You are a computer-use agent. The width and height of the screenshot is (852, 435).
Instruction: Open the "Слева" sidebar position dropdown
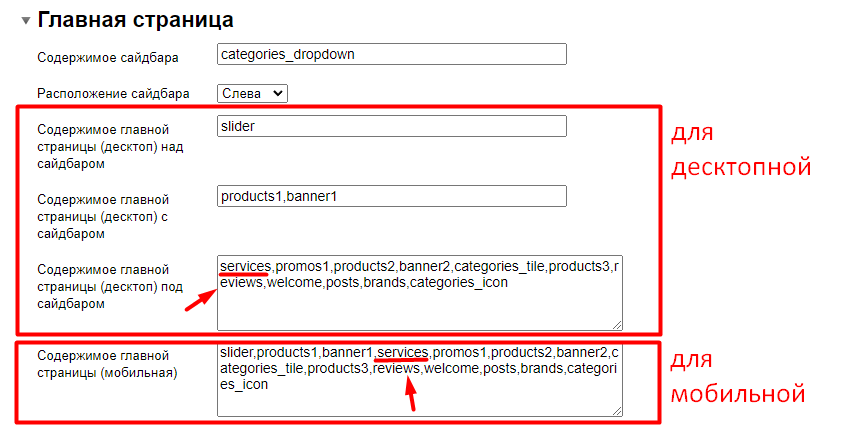[252, 93]
